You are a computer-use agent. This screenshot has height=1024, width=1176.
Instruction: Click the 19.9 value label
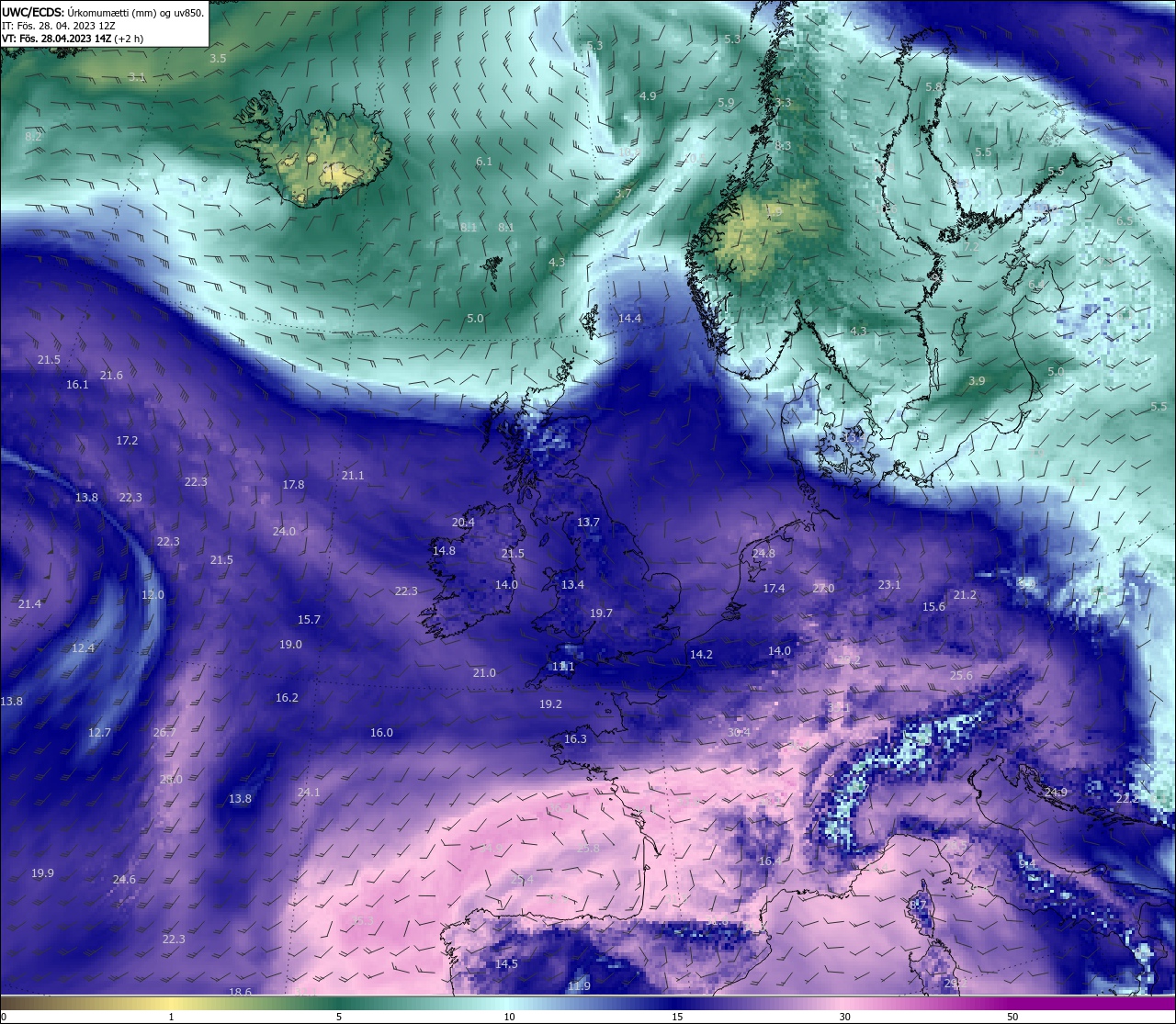coord(42,873)
